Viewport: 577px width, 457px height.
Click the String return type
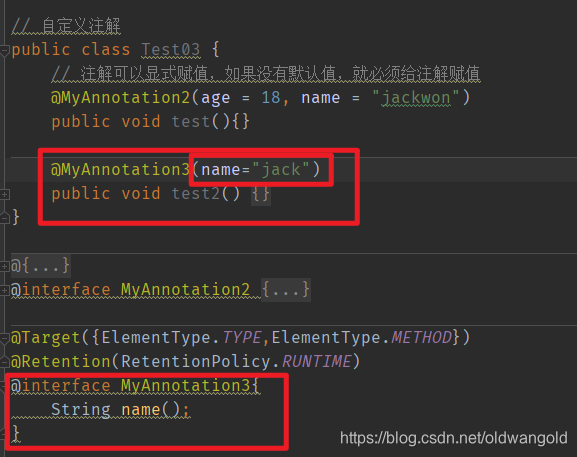81,410
